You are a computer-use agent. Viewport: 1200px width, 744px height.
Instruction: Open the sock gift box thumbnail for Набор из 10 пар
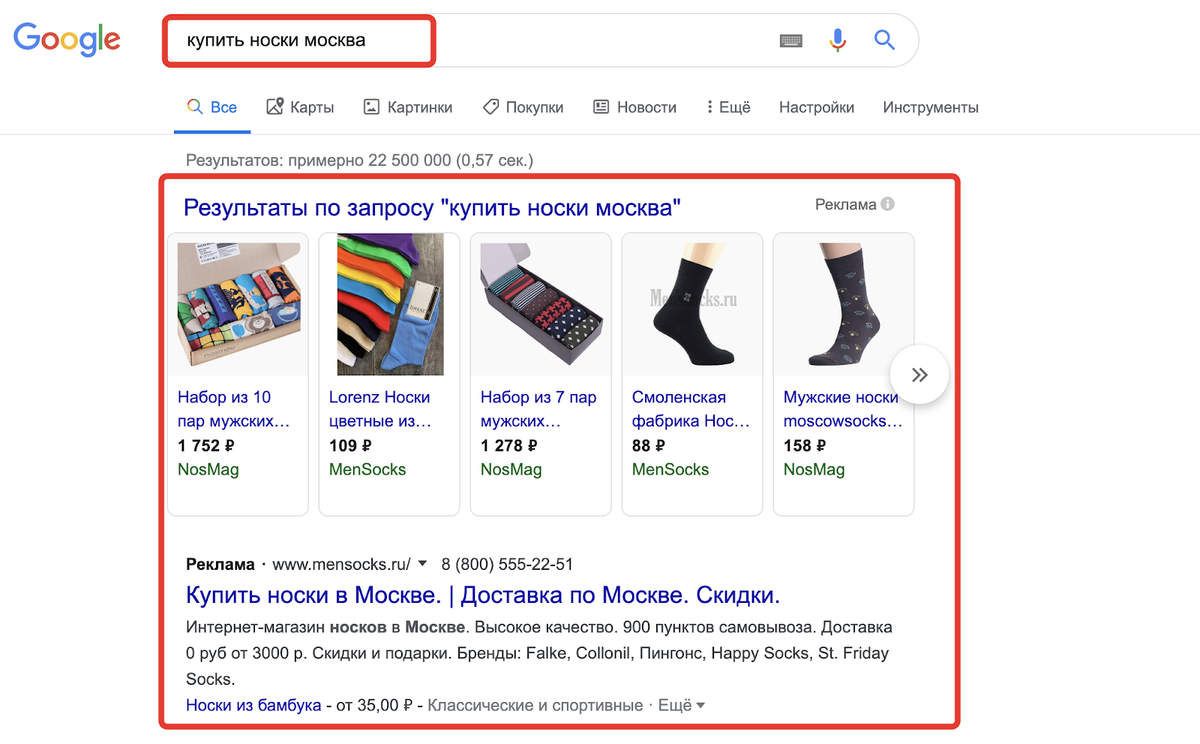click(238, 305)
